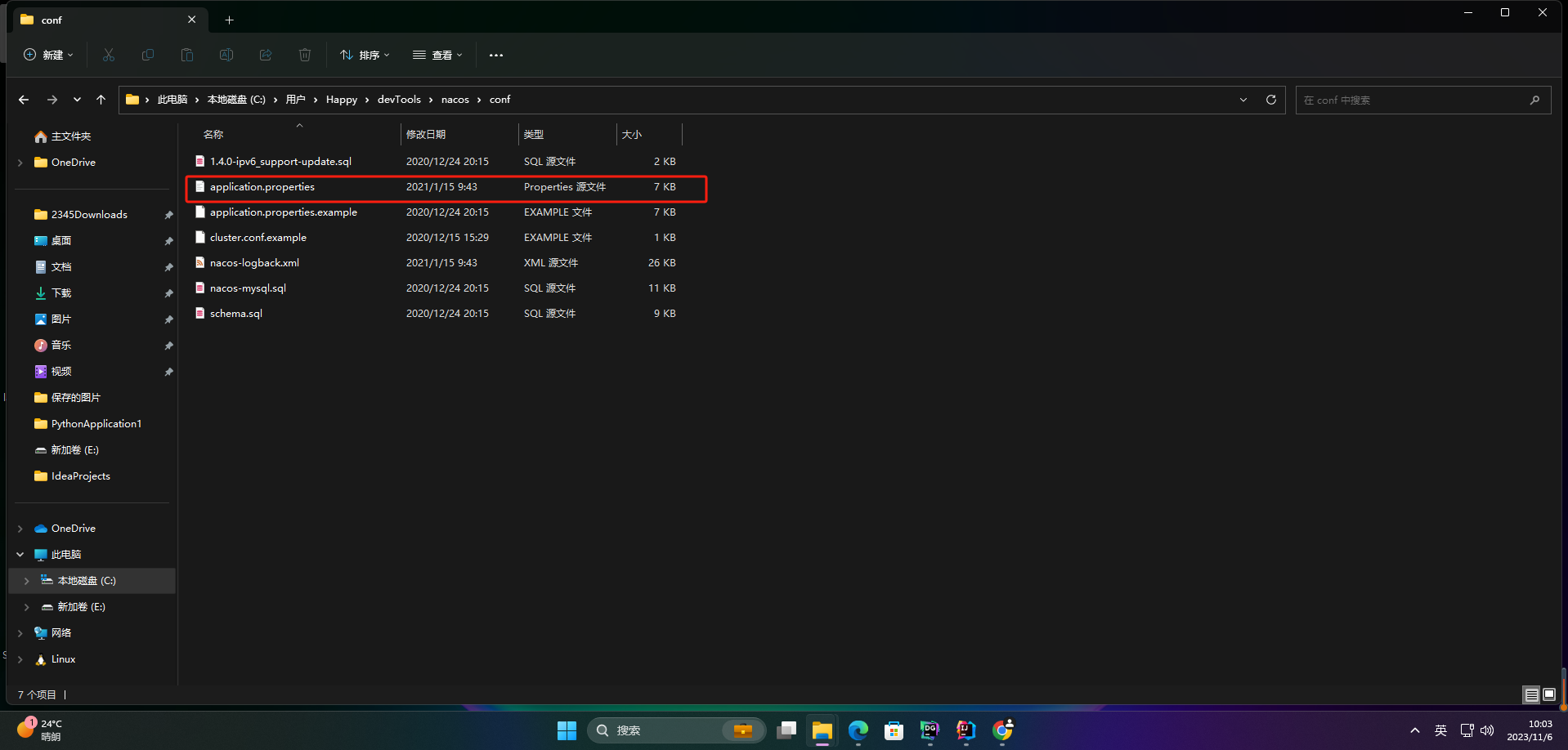Screen dimensions: 1568x750
Task: Open IdeaProjects folder in sidebar
Action: (80, 476)
